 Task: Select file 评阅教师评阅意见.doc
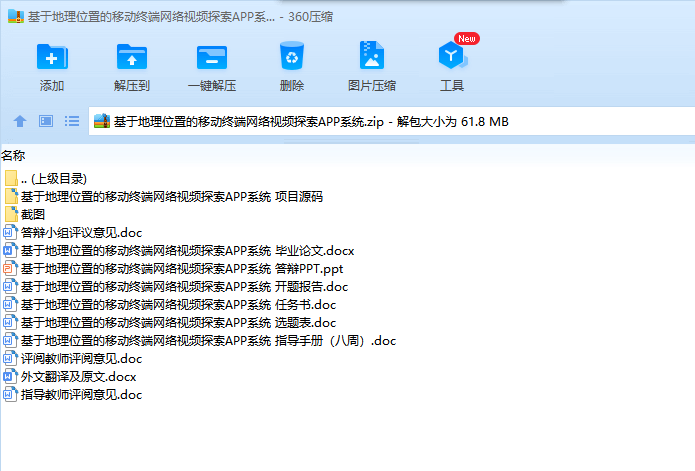click(x=82, y=358)
